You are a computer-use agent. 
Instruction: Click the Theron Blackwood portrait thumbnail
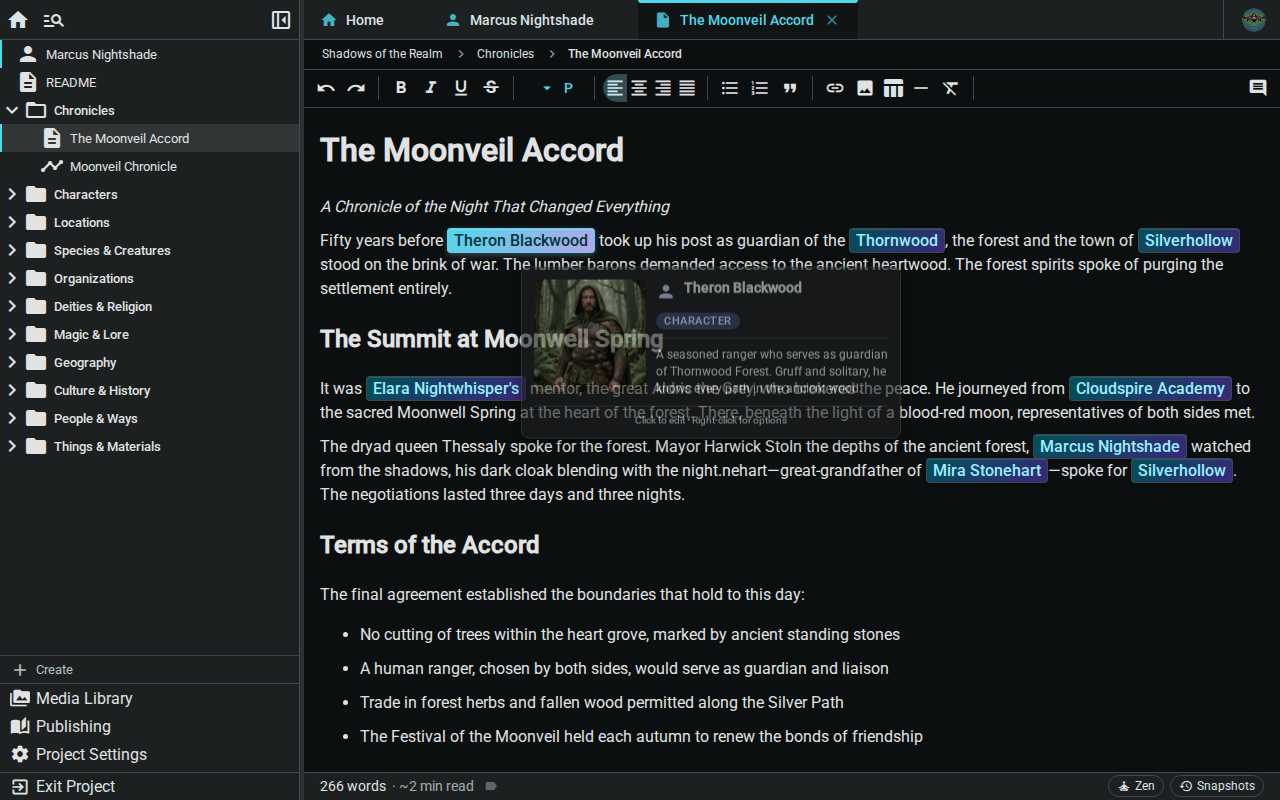589,335
